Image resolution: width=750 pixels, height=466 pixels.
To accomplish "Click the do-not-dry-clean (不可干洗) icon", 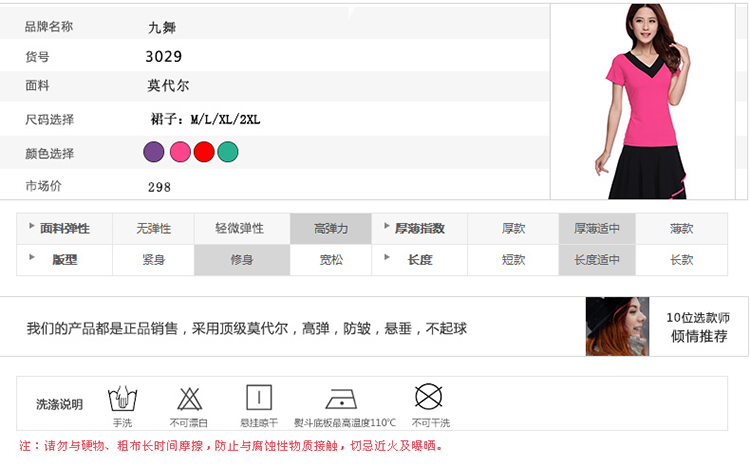I will (428, 397).
